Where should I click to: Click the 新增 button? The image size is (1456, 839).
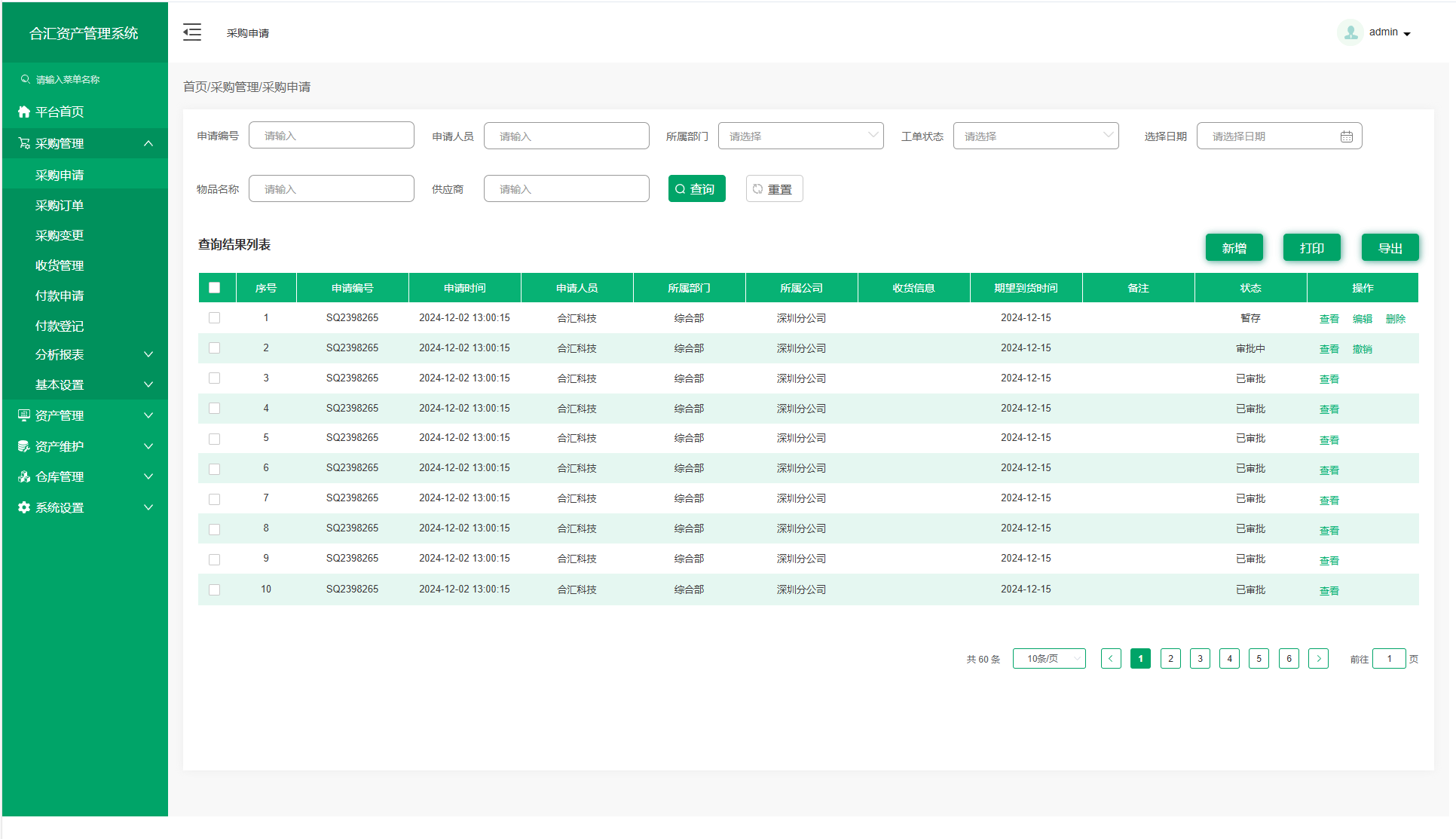coord(1234,248)
